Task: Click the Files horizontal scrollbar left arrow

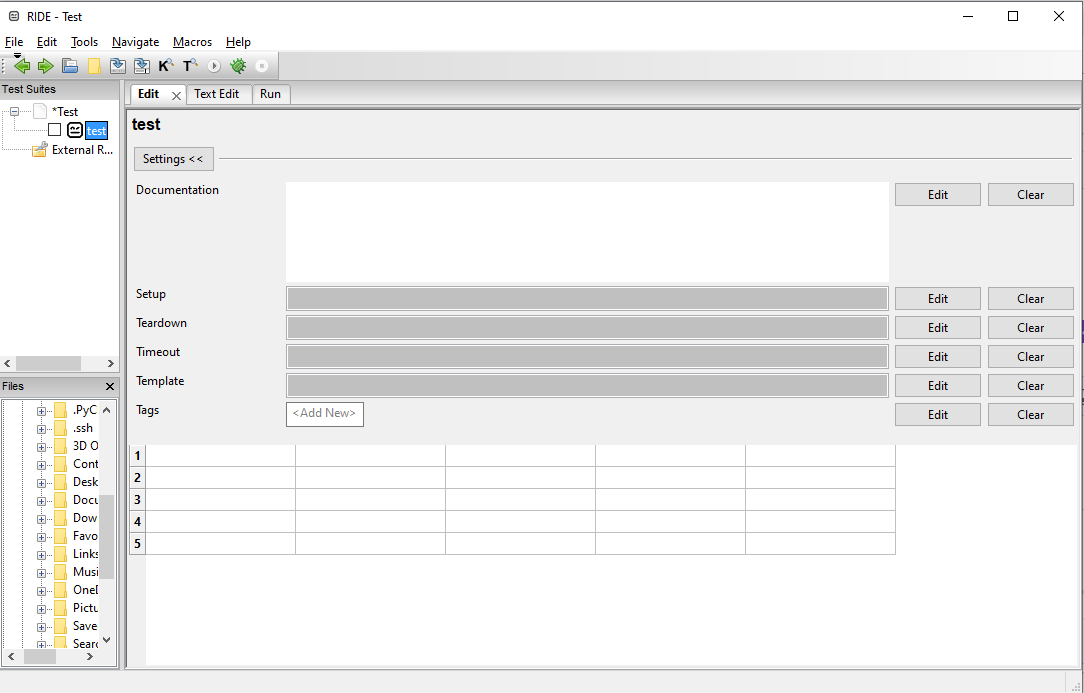Action: tap(10, 656)
